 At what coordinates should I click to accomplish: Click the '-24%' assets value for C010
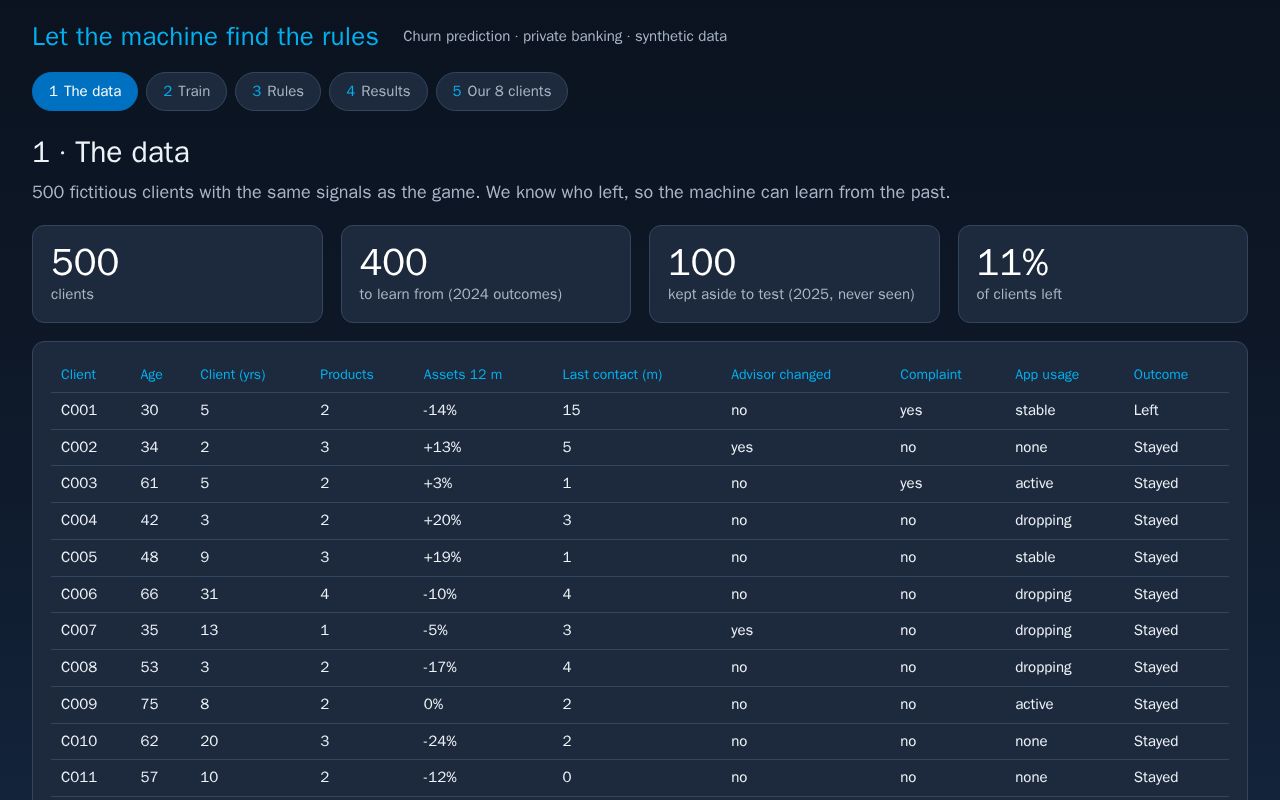pos(440,741)
